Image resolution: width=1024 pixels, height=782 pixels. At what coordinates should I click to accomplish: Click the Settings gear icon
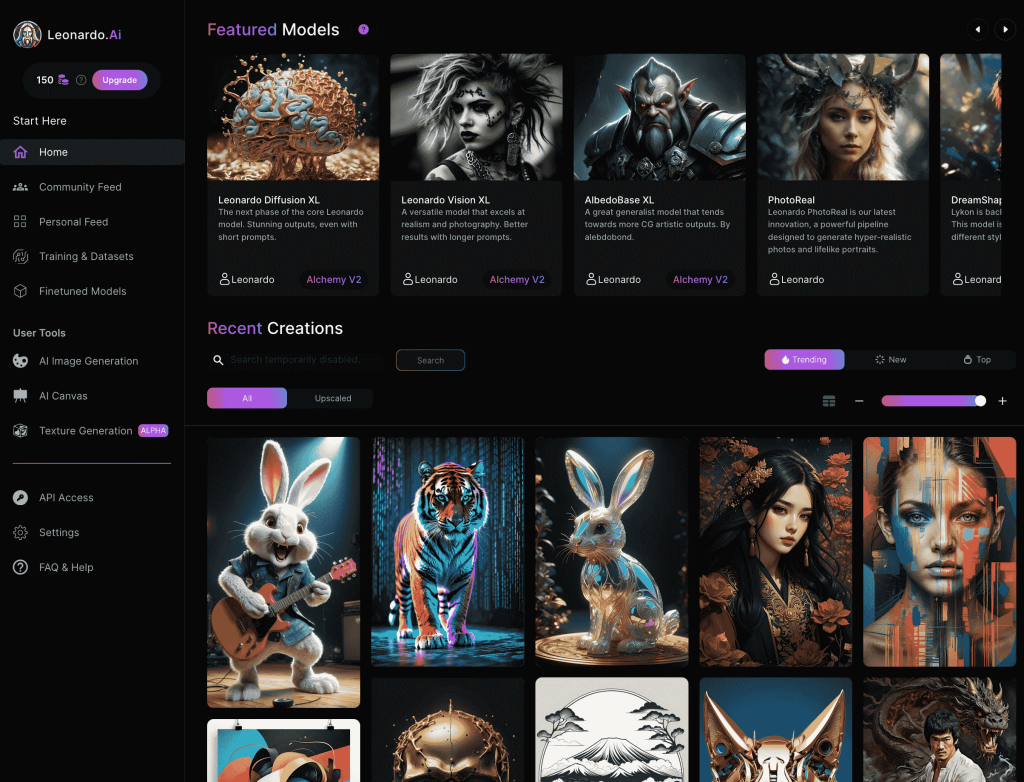click(20, 532)
